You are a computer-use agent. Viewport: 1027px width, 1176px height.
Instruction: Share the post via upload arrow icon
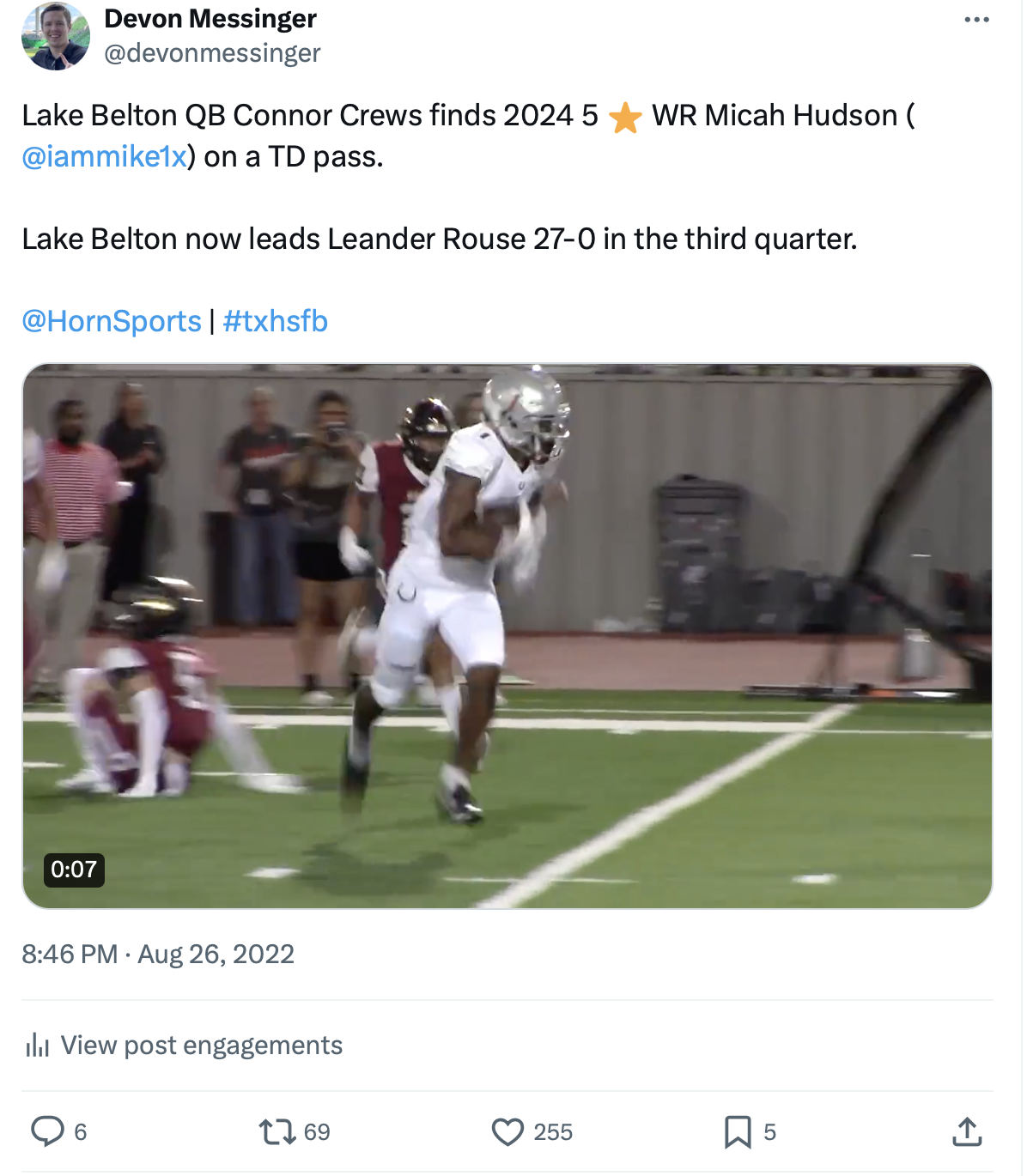(x=967, y=1131)
